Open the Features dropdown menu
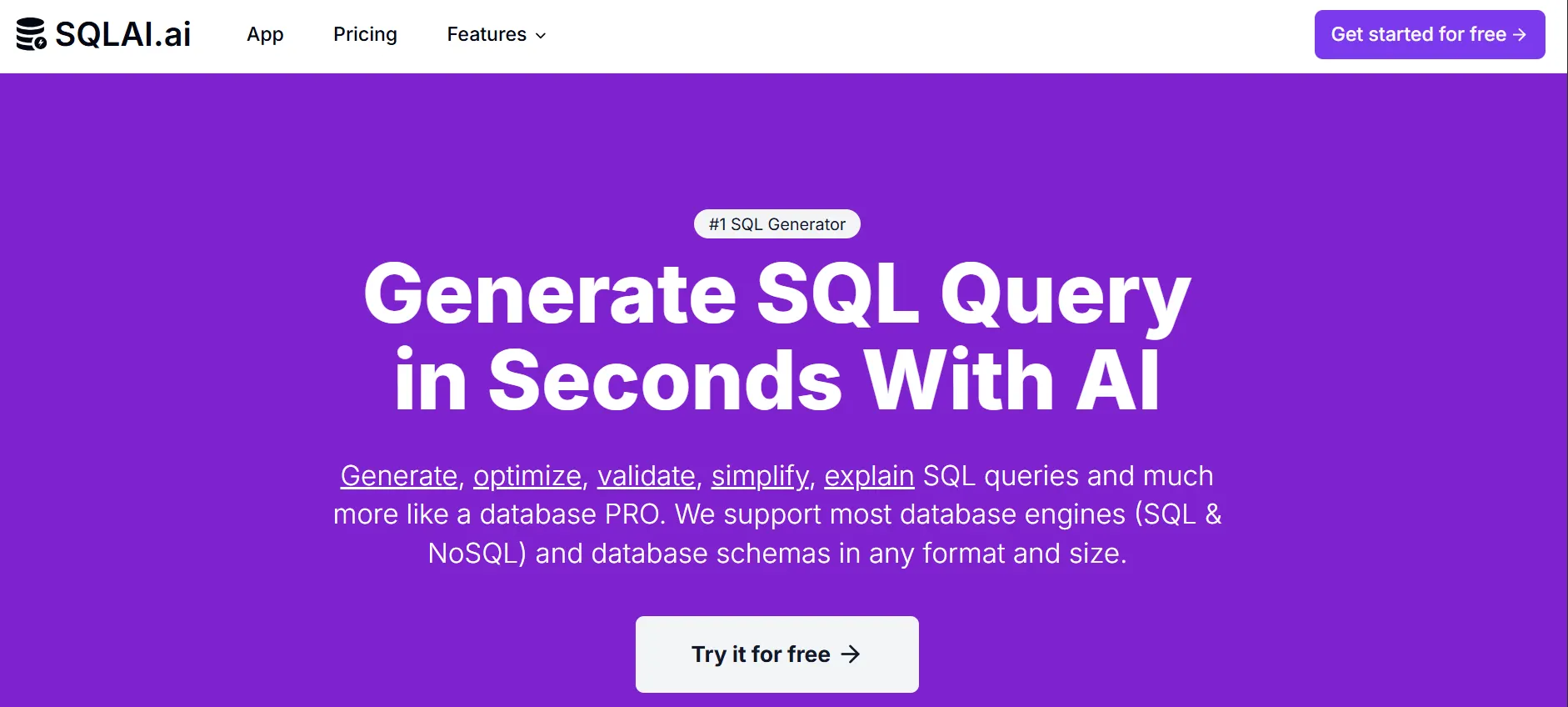Screen dimensions: 1568x707 click(495, 34)
